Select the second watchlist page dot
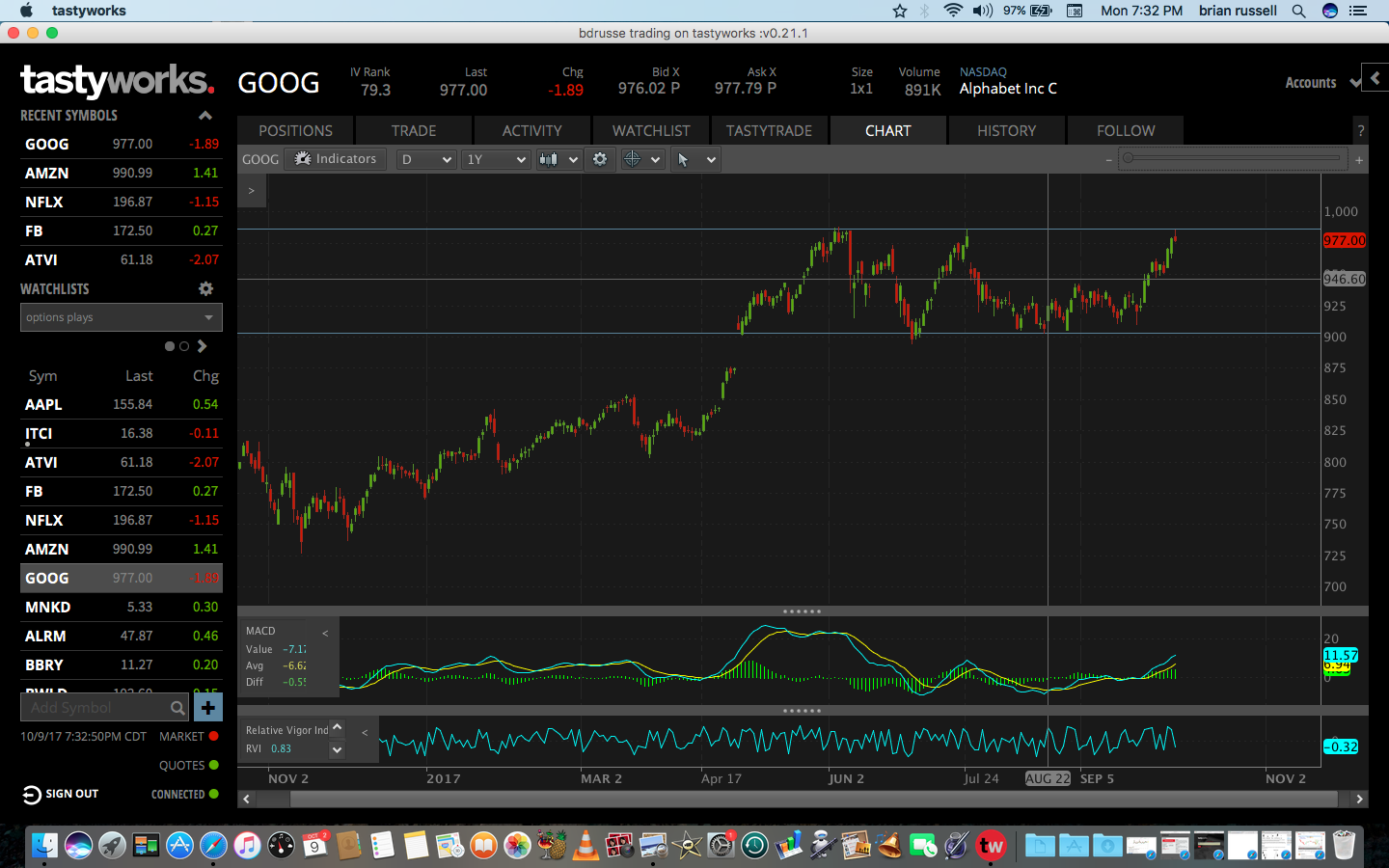 click(x=184, y=346)
